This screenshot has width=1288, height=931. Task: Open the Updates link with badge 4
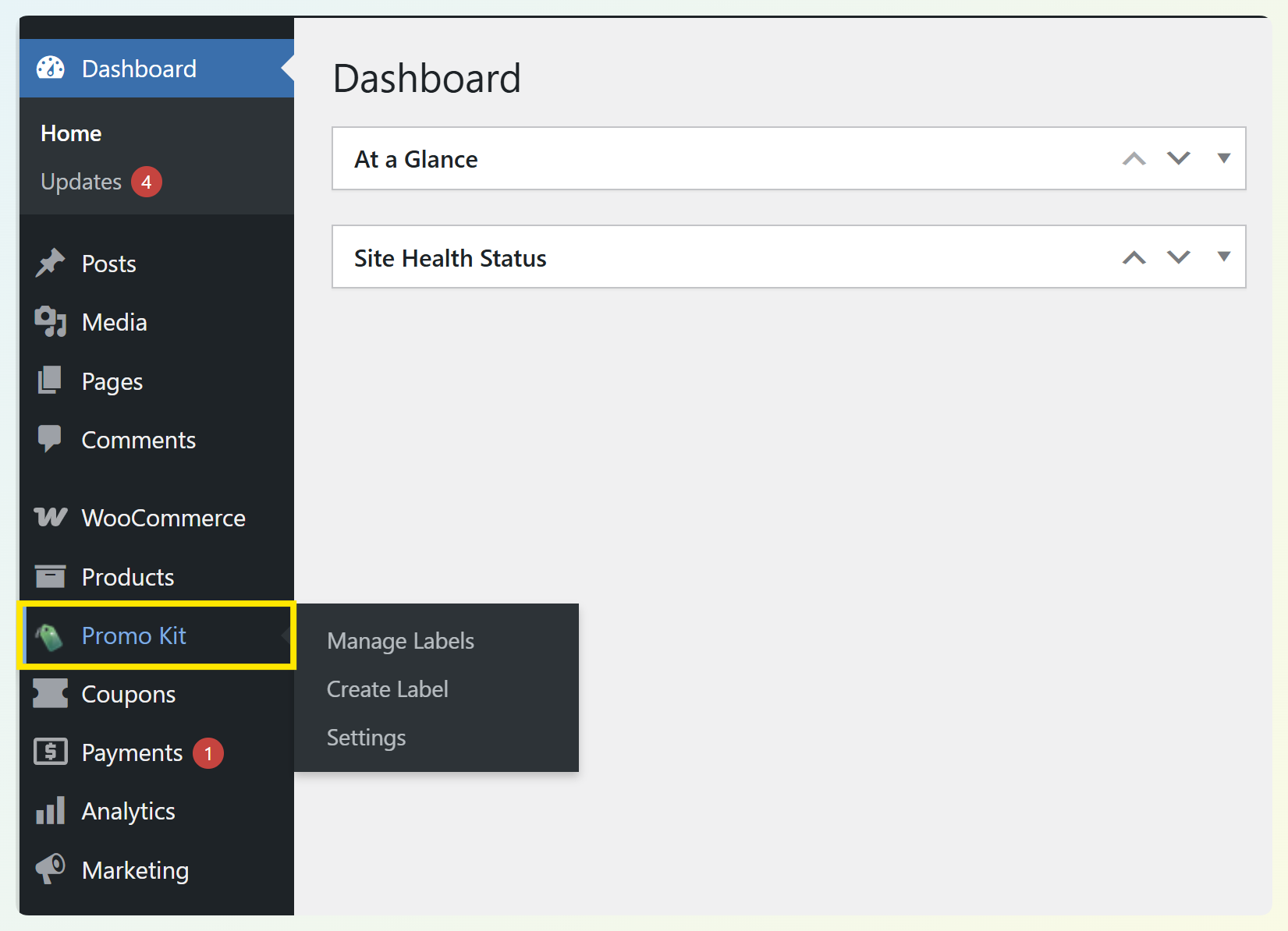pyautogui.click(x=82, y=182)
